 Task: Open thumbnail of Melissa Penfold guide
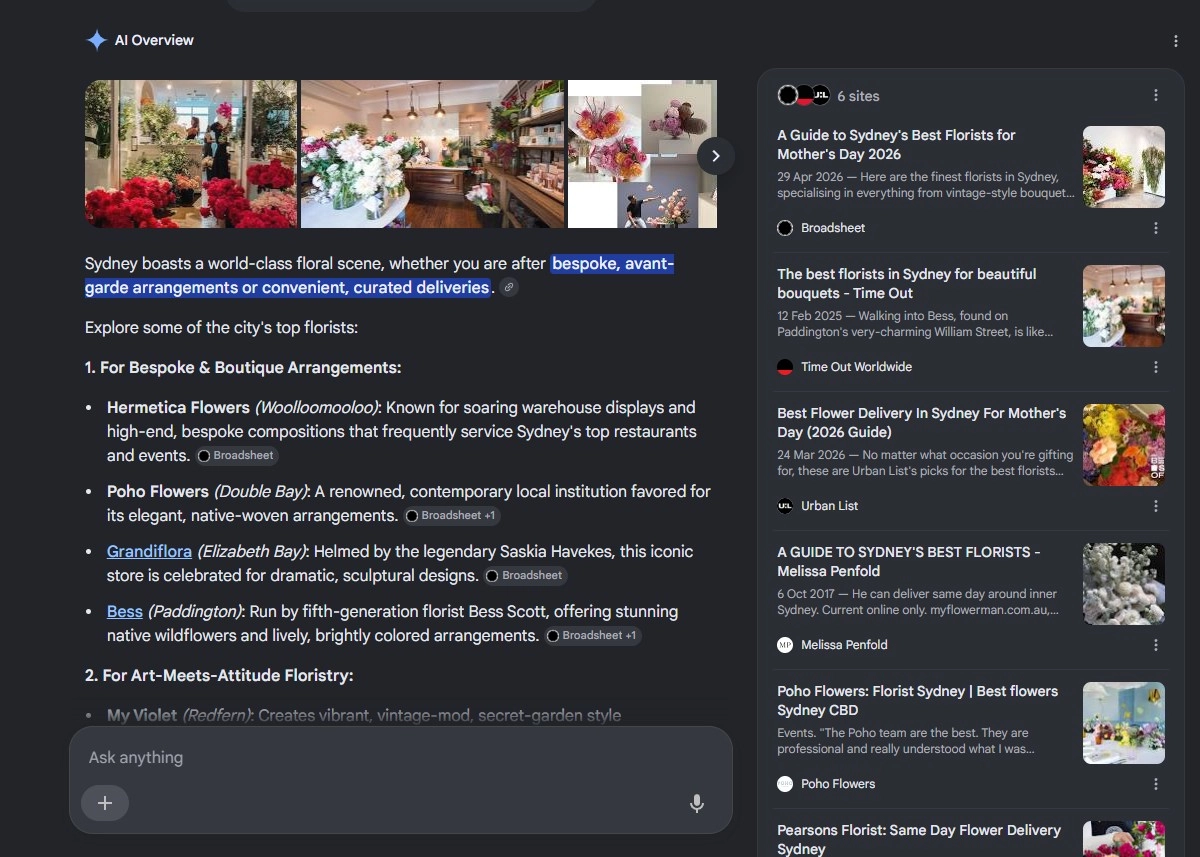tap(1124, 584)
